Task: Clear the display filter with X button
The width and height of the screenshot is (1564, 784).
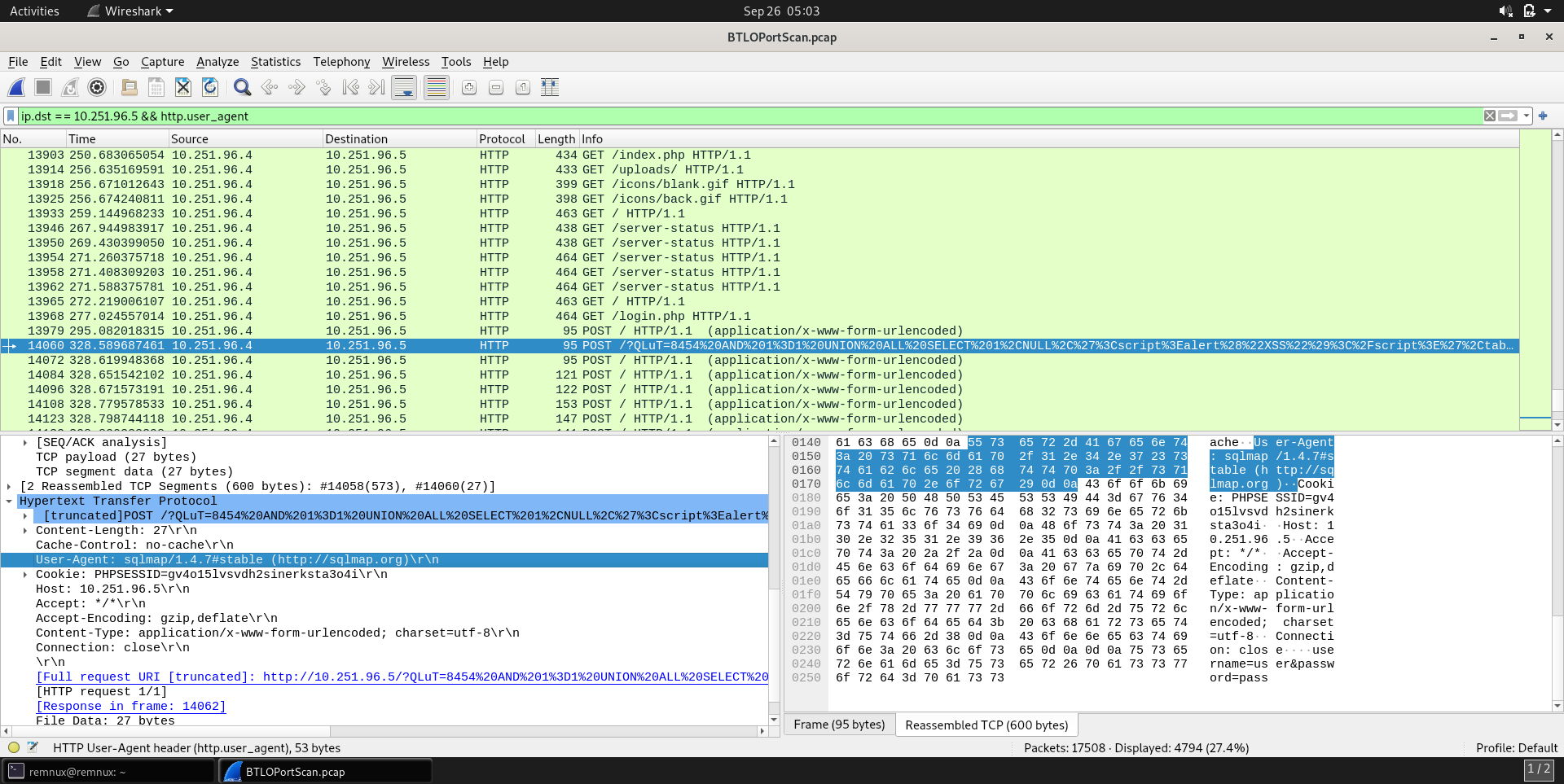Action: [x=1490, y=116]
